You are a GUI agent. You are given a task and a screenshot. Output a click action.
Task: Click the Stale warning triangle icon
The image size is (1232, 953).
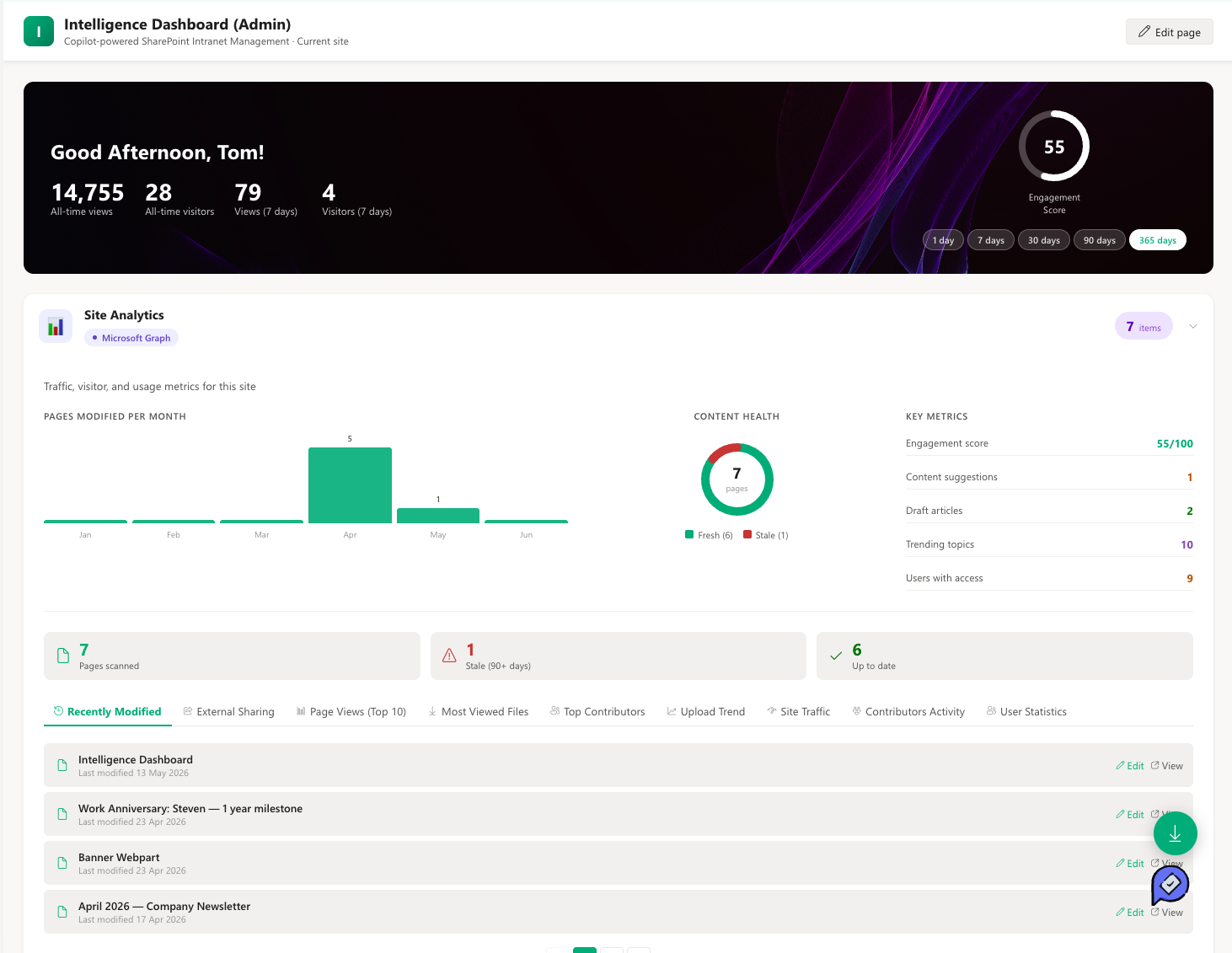click(449, 656)
